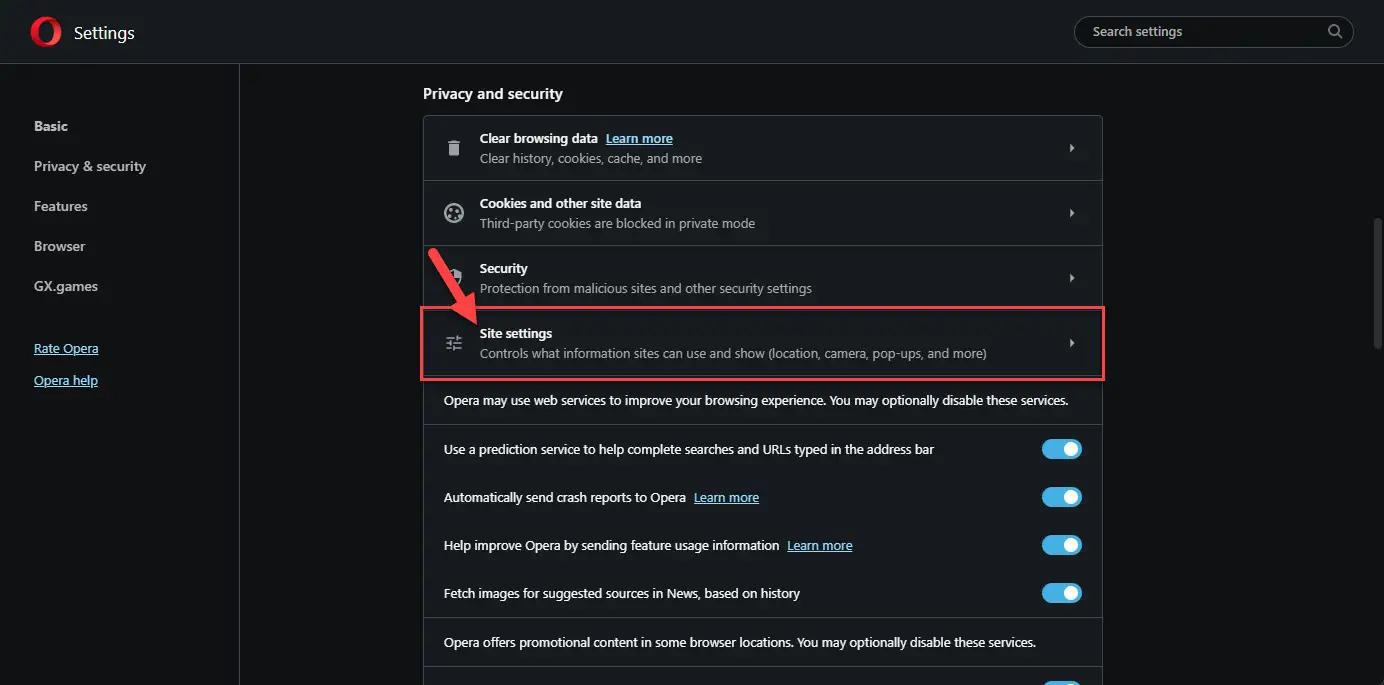The width and height of the screenshot is (1384, 685).
Task: Click the Rate Opera link
Action: (66, 349)
